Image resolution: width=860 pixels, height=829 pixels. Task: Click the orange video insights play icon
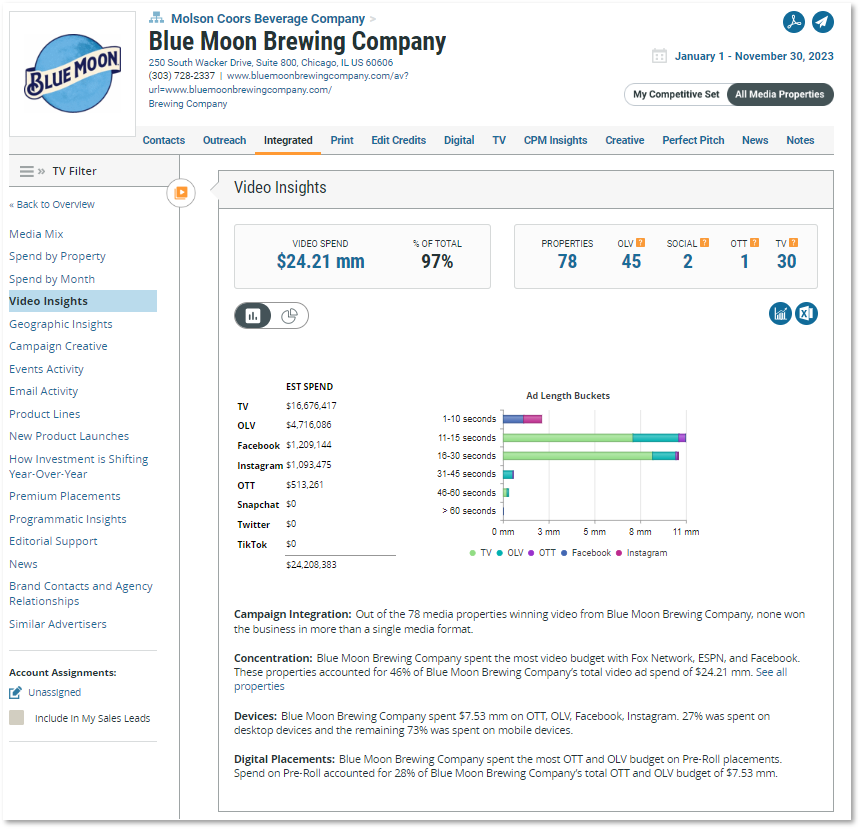[x=181, y=193]
